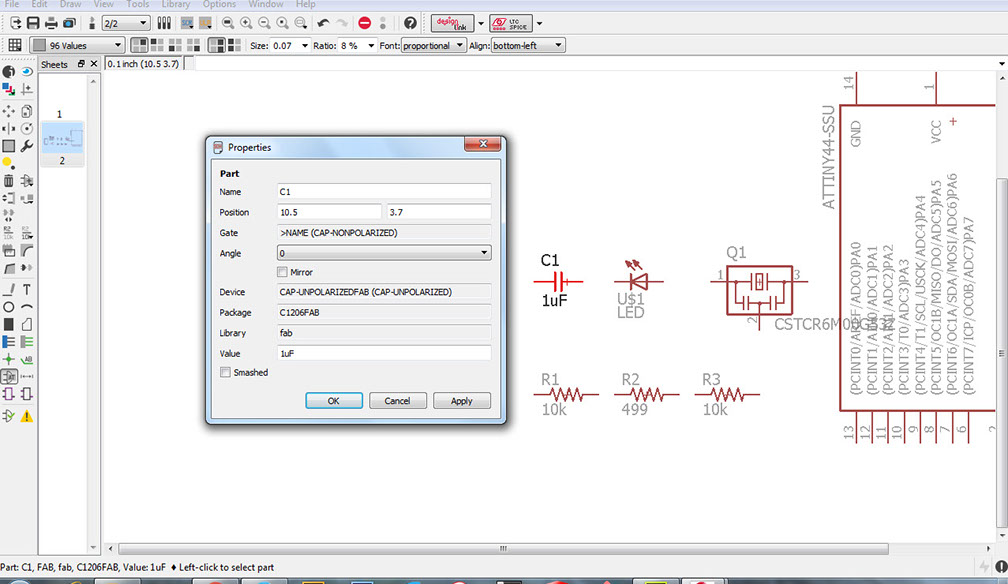Click the Print icon in toolbar
Viewport: 1008px width, 584px height.
51,23
